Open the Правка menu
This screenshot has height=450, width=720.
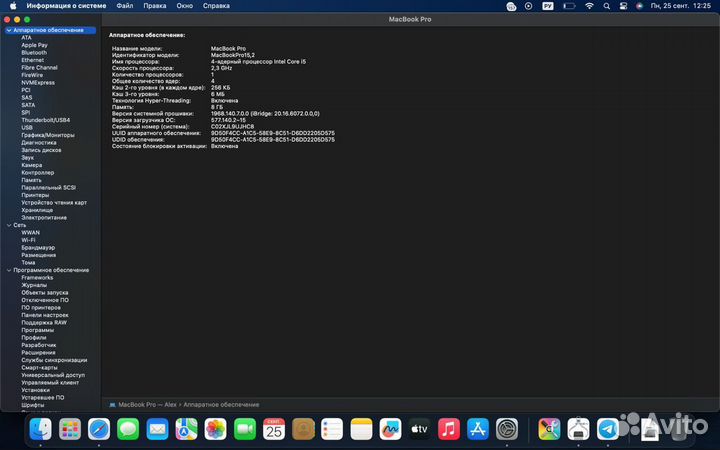point(155,6)
